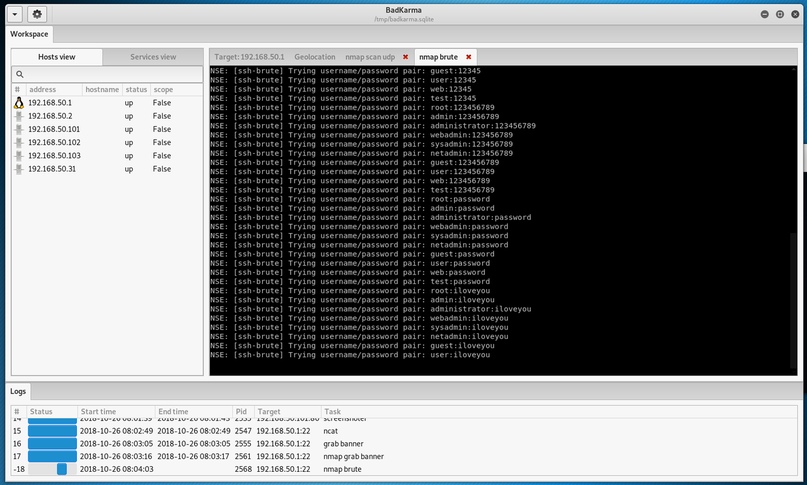The image size is (807, 485).
Task: Click the host icon for 192.168.50.101
Action: (18, 129)
